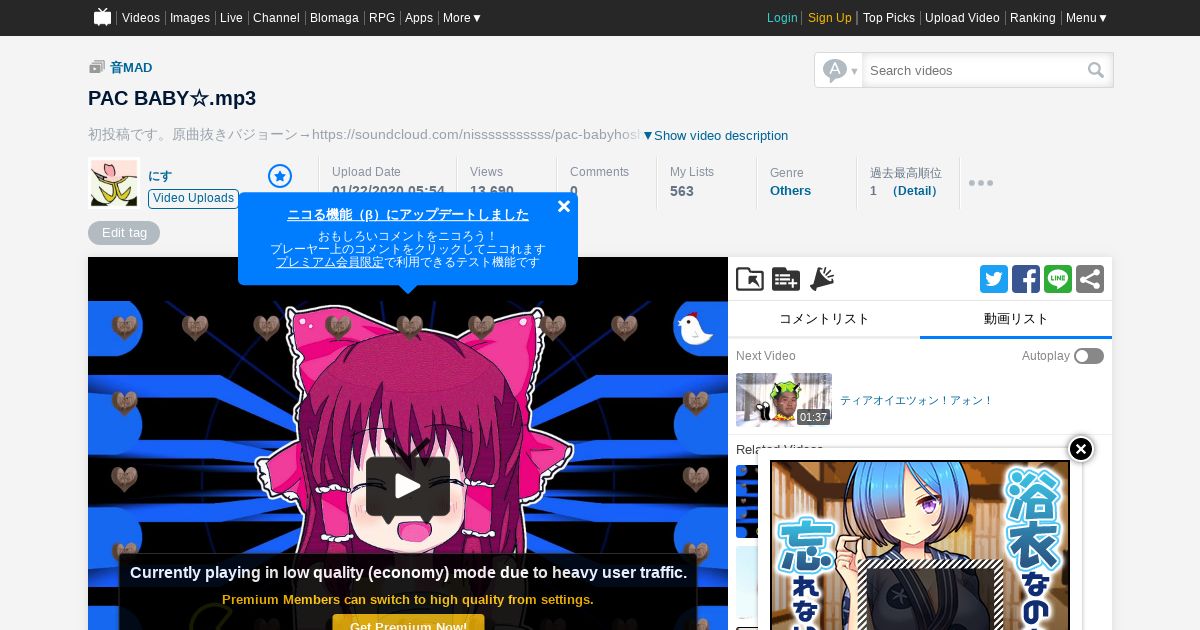Close the blue Nicoru update popup
This screenshot has height=630, width=1200.
click(x=564, y=206)
